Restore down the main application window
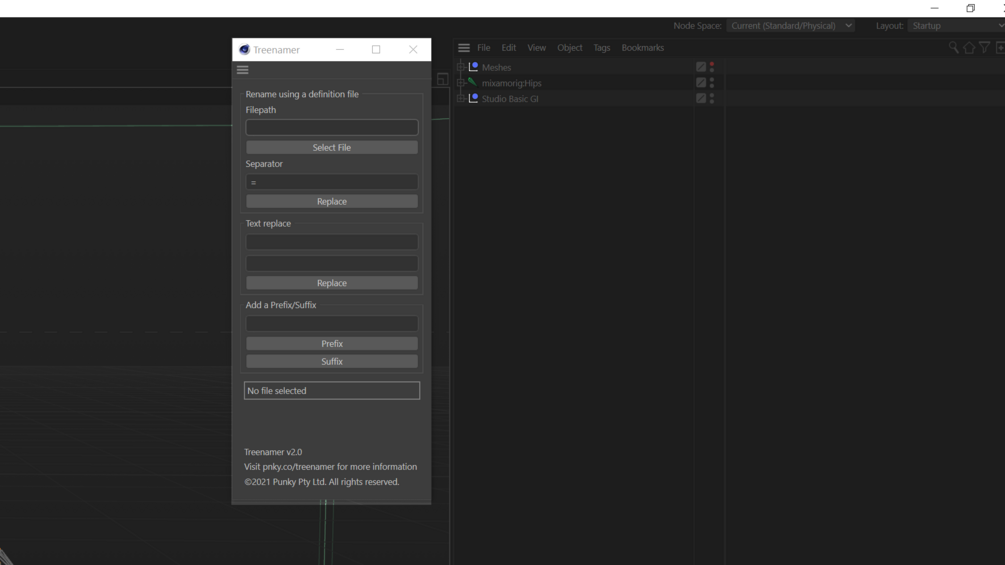This screenshot has width=1005, height=565. coord(970,8)
